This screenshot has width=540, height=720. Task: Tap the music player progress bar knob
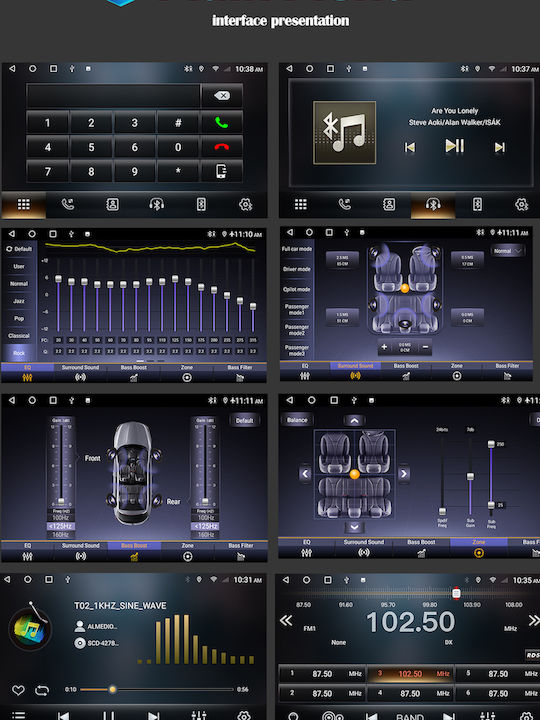click(x=112, y=689)
